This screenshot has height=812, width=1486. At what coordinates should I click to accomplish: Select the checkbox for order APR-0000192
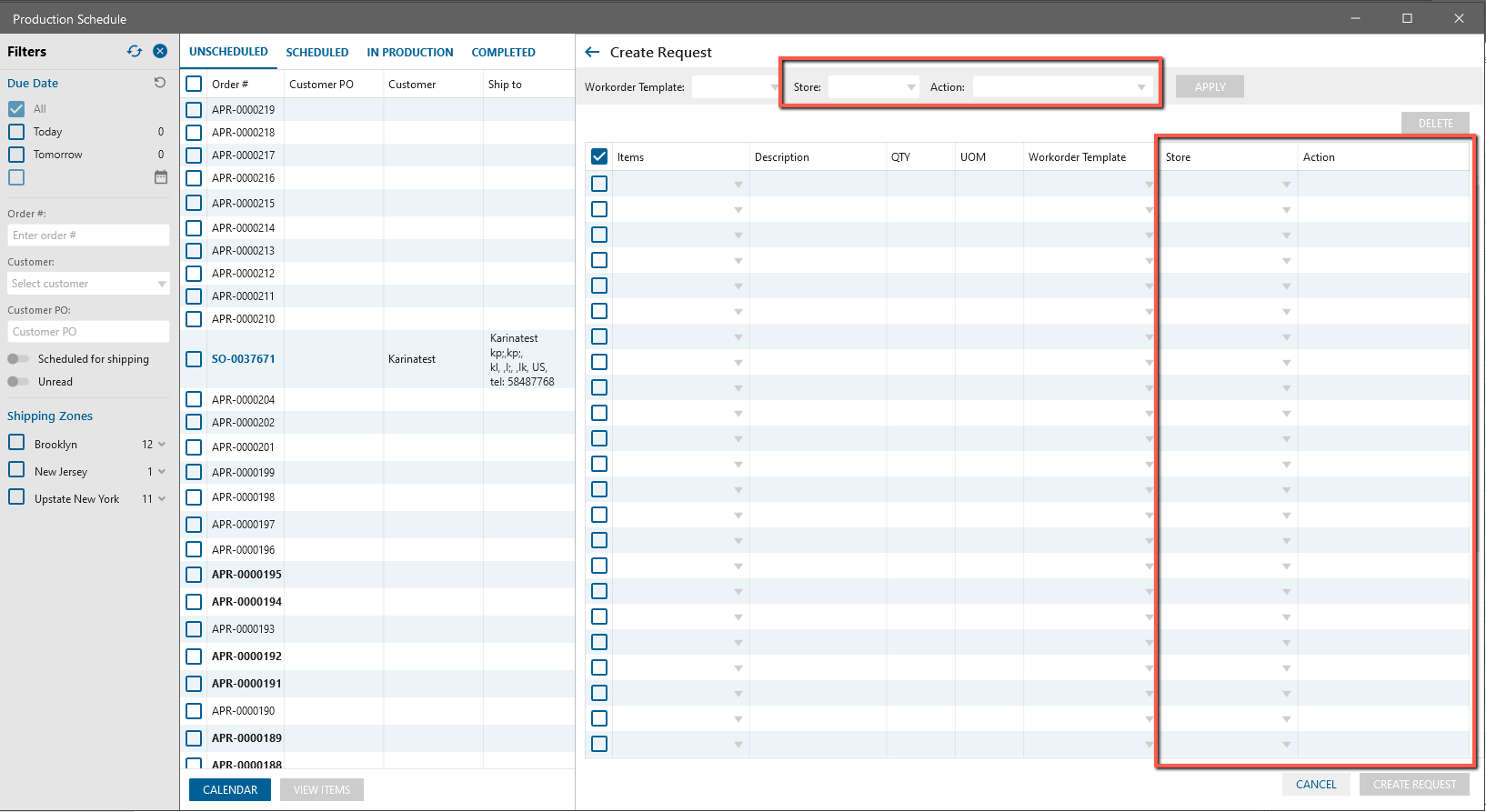pyautogui.click(x=194, y=657)
